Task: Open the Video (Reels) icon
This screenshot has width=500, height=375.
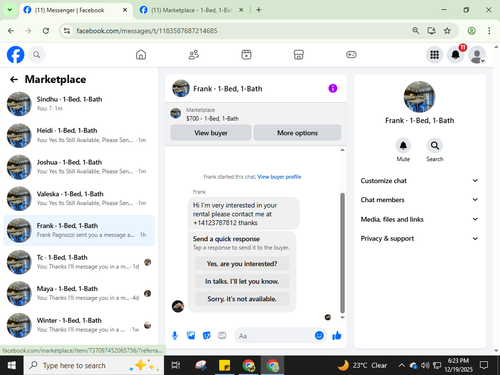Action: point(246,55)
